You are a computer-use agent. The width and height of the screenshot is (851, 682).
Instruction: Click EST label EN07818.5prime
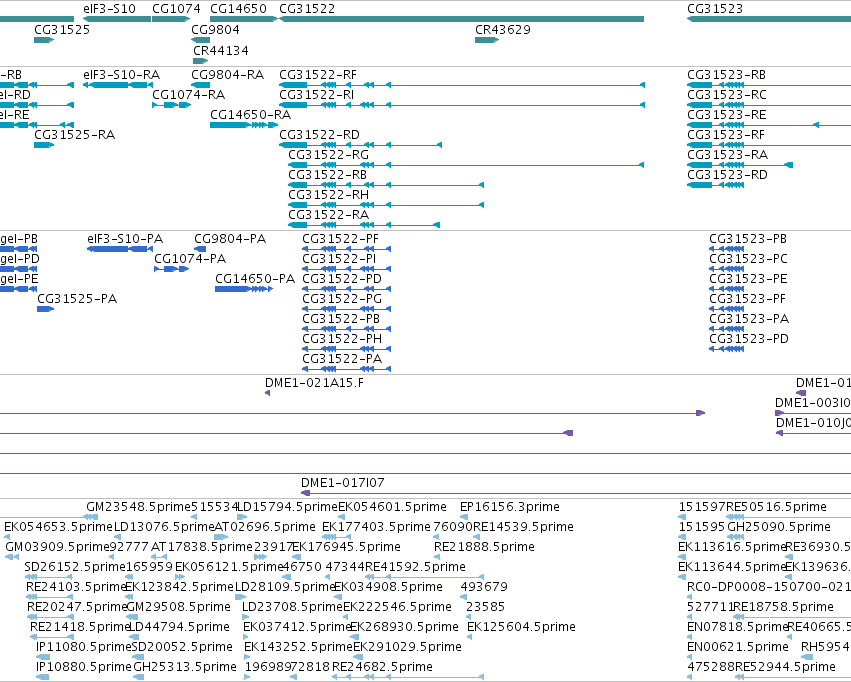737,627
